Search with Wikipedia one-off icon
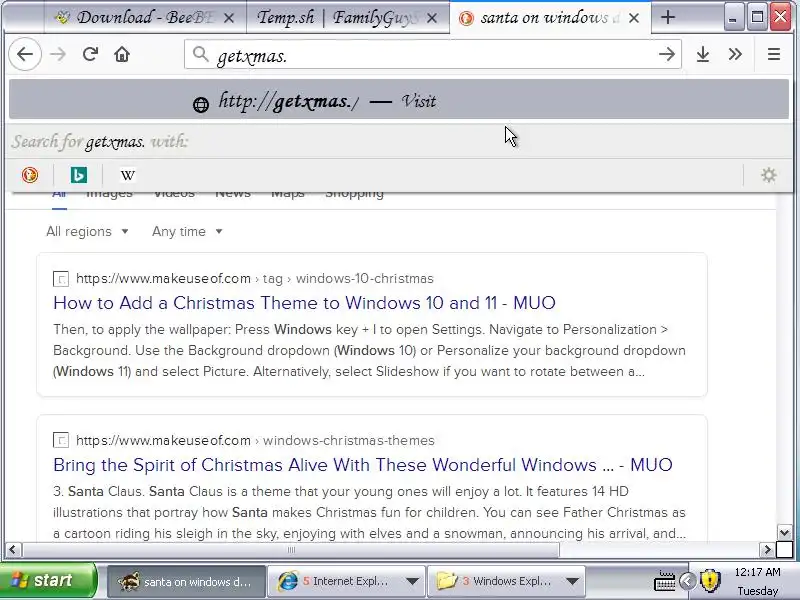The image size is (800, 600). click(128, 175)
